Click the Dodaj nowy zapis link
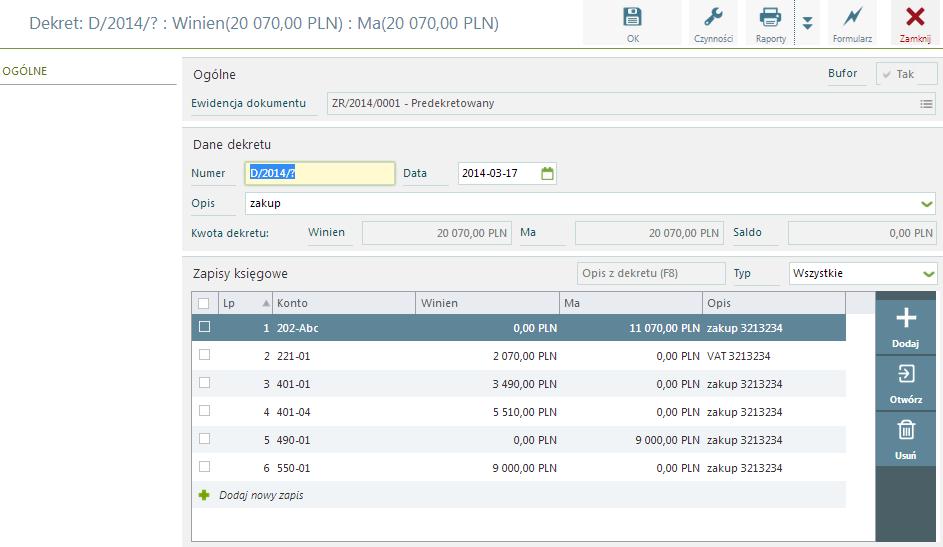 pyautogui.click(x=261, y=495)
